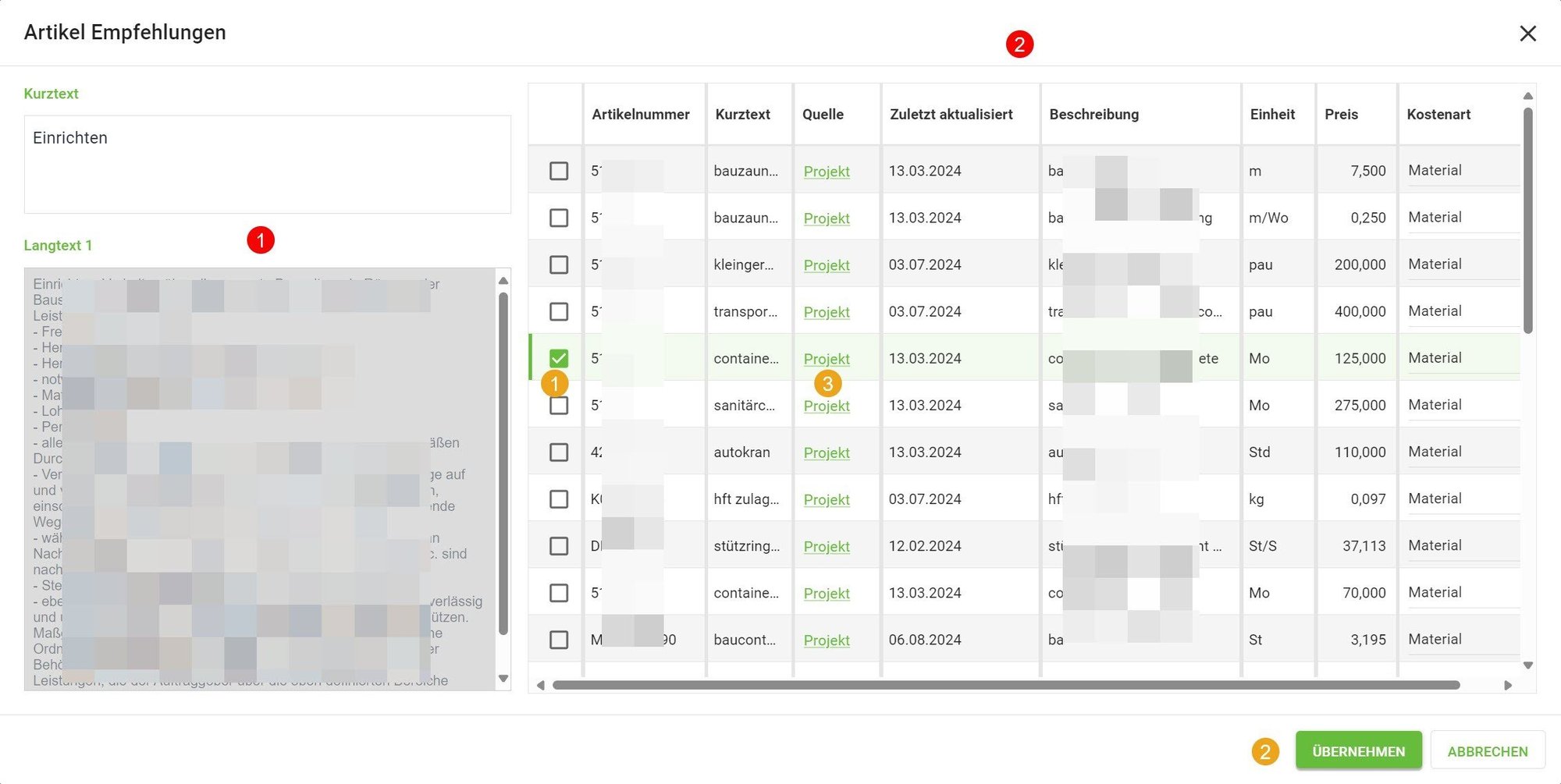
Task: Sort by Zuletzt aktualisiert column header
Action: tap(951, 115)
